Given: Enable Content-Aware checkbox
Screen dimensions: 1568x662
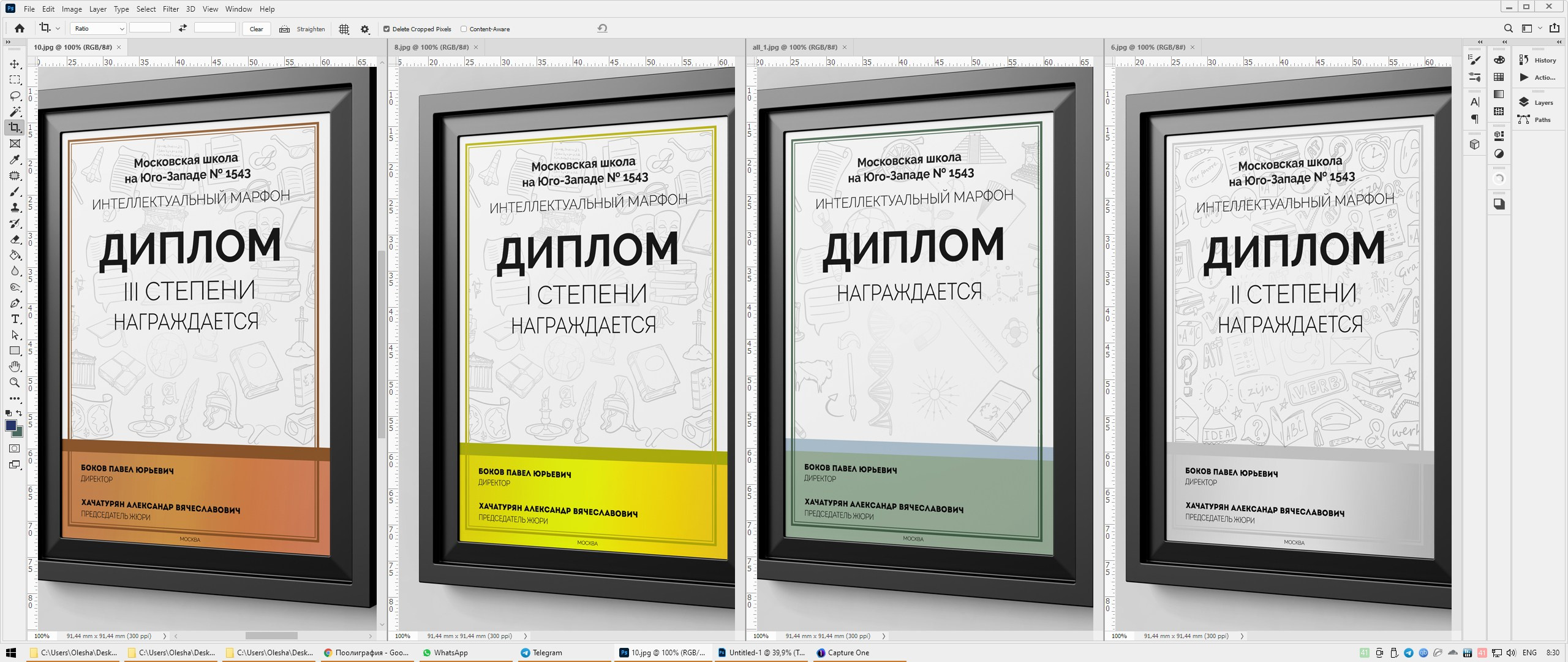Looking at the screenshot, I should click(x=464, y=29).
